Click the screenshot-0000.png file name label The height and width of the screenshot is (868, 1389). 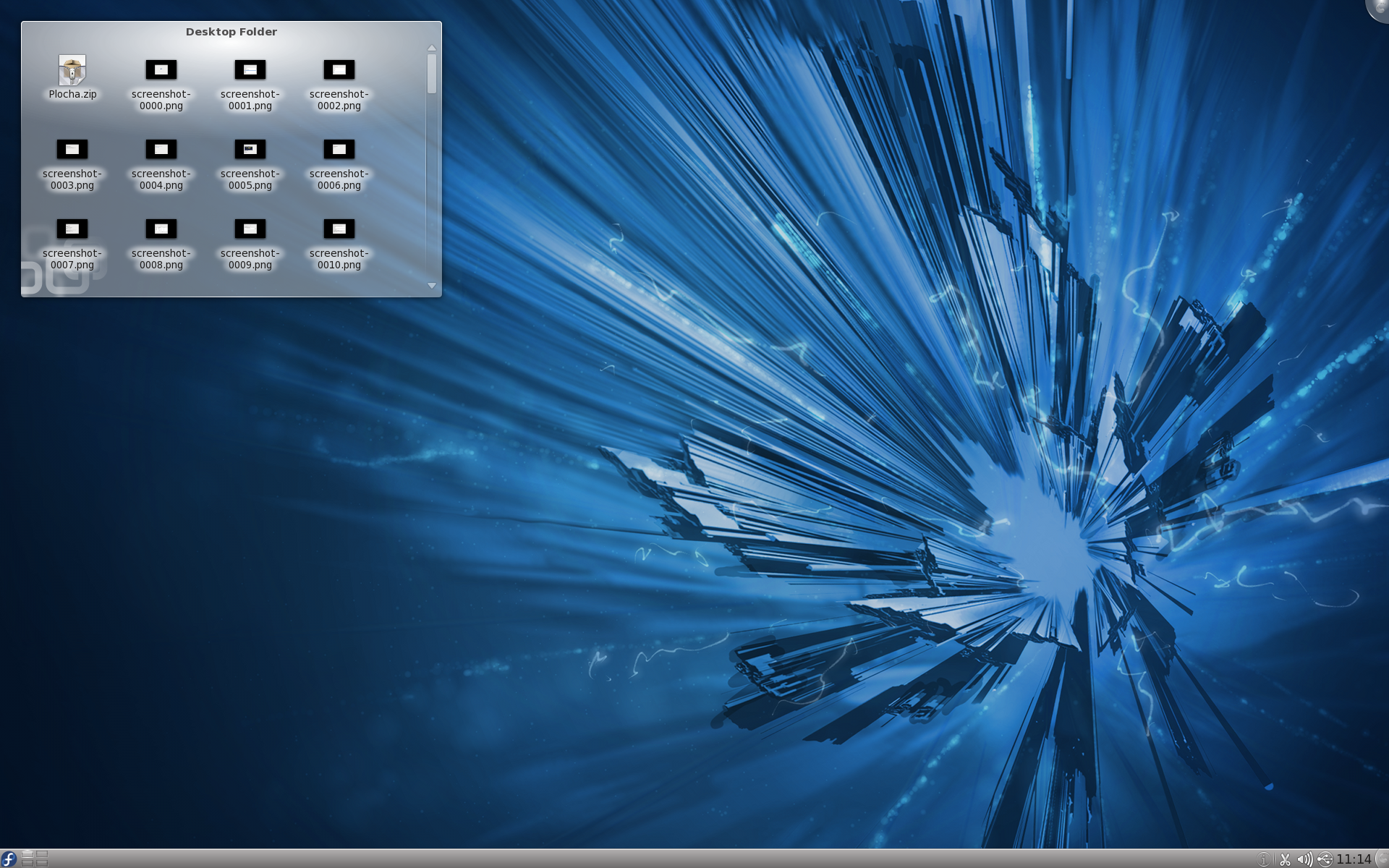pyautogui.click(x=161, y=100)
